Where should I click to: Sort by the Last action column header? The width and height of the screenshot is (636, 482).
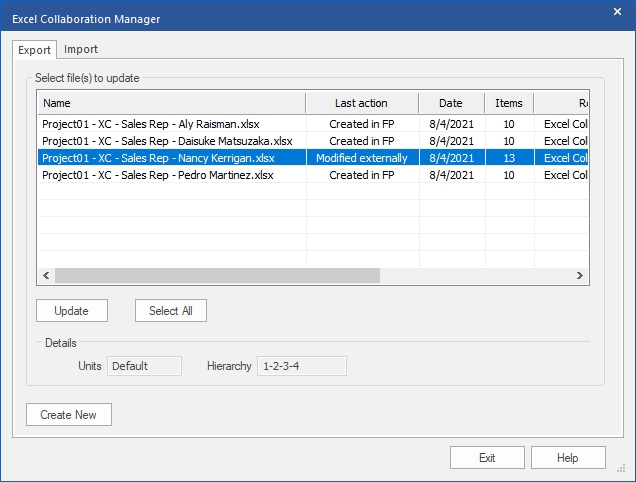tap(362, 103)
